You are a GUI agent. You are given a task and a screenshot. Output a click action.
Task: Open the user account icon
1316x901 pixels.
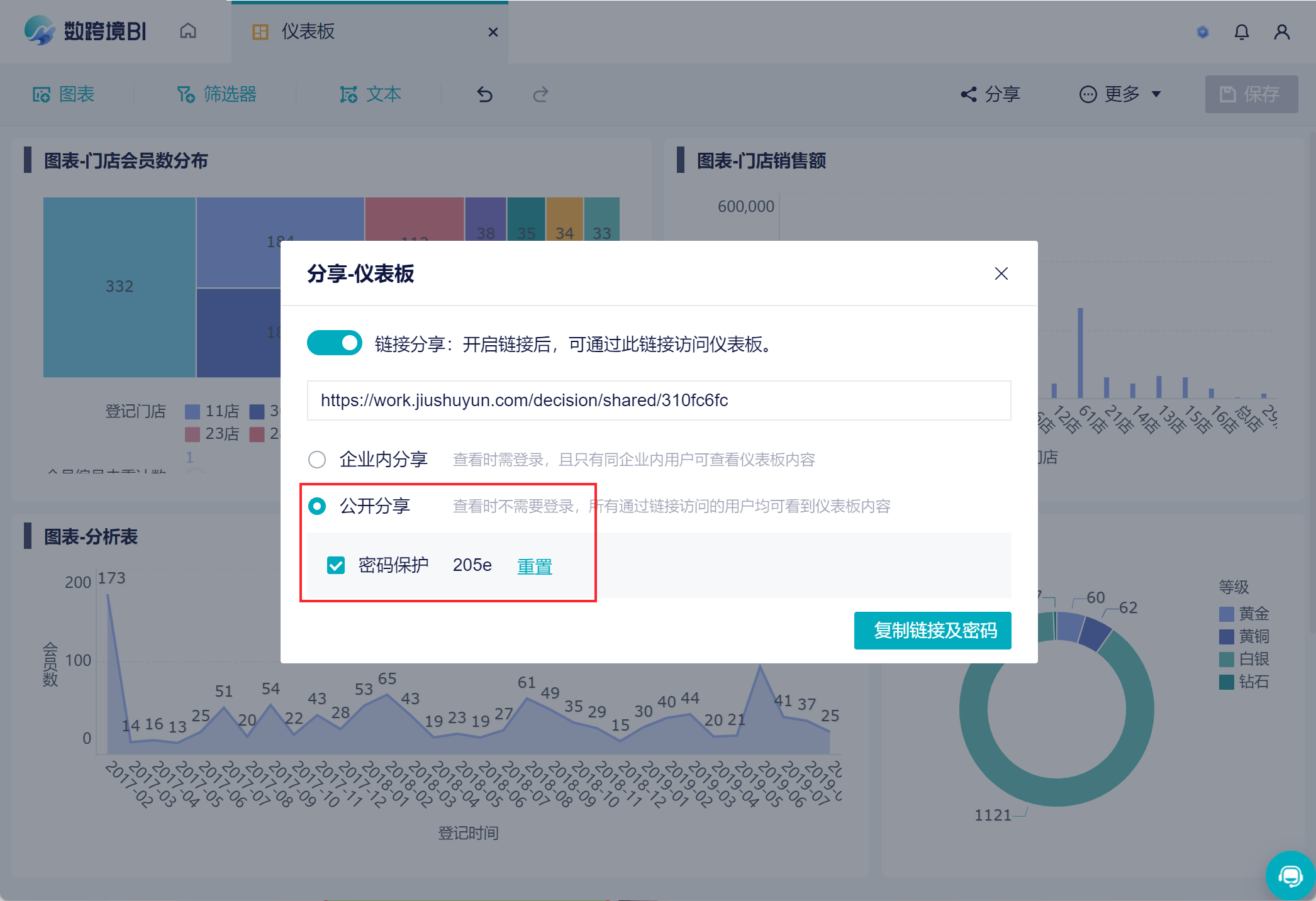[1281, 32]
